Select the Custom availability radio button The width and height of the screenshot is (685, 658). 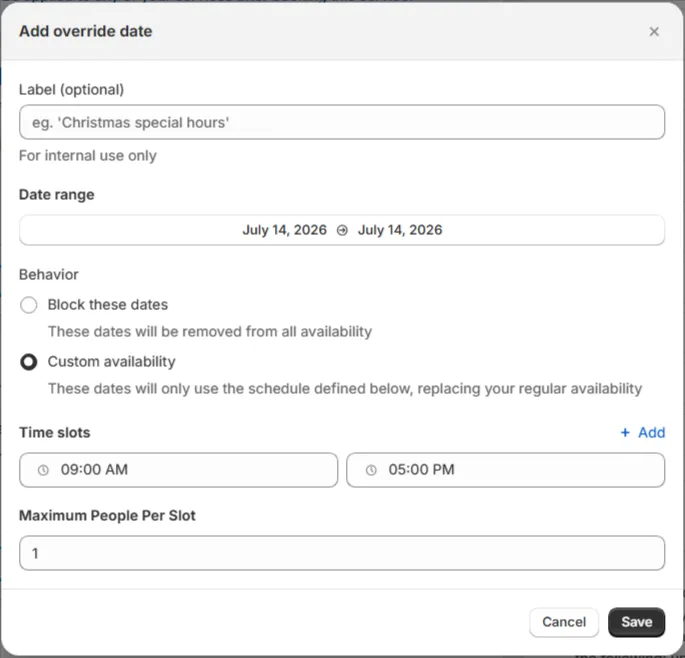29,362
